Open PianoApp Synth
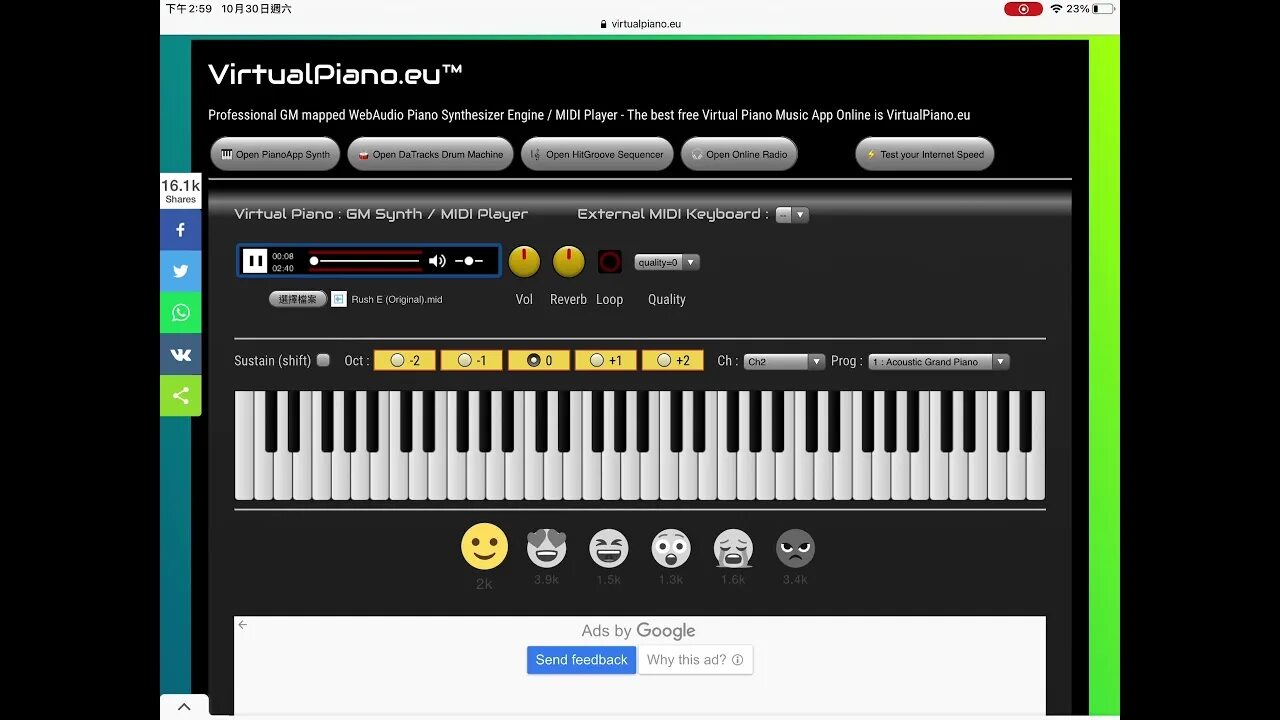Image resolution: width=1280 pixels, height=720 pixels. point(274,154)
